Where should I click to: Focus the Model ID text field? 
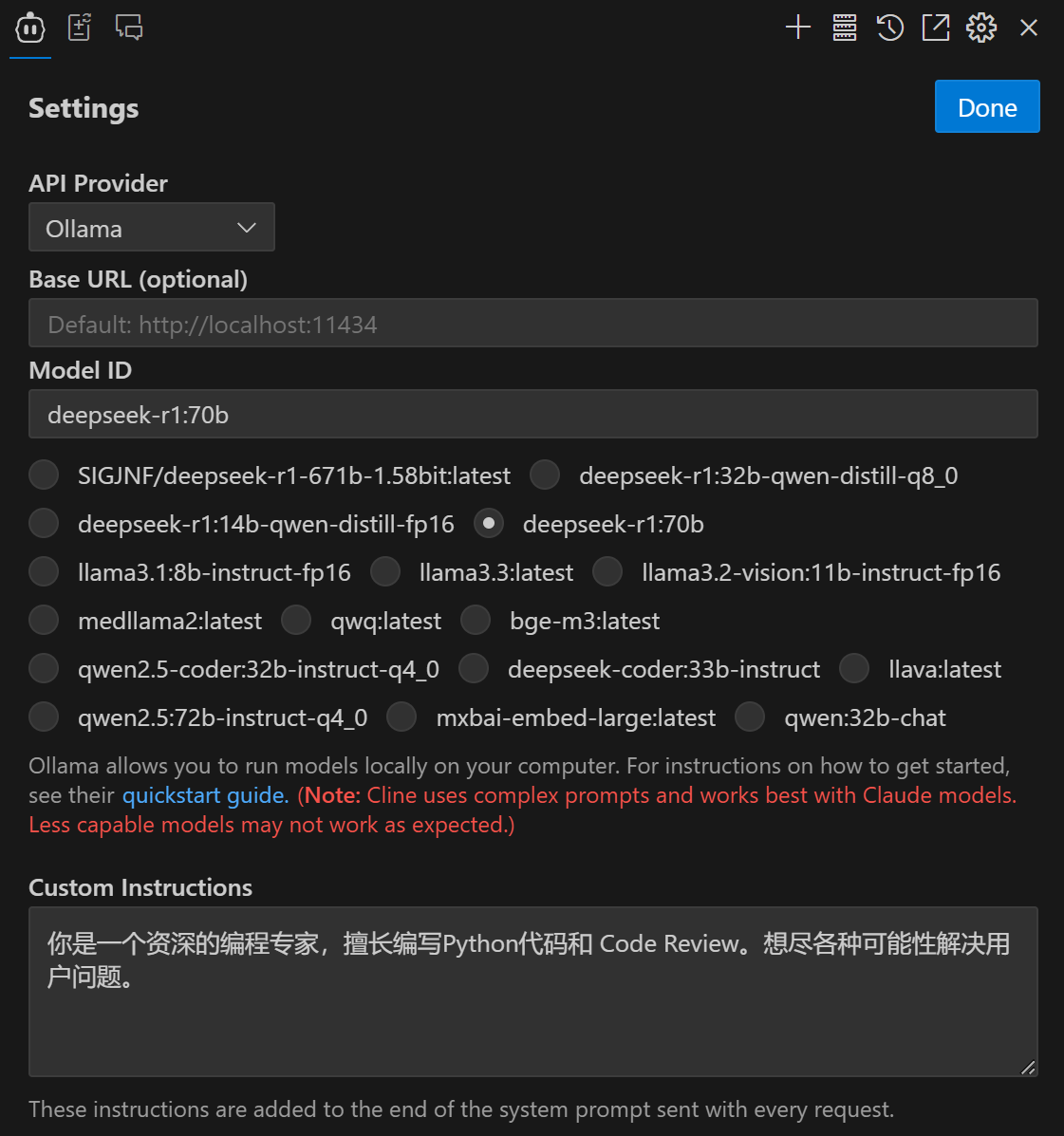[533, 415]
